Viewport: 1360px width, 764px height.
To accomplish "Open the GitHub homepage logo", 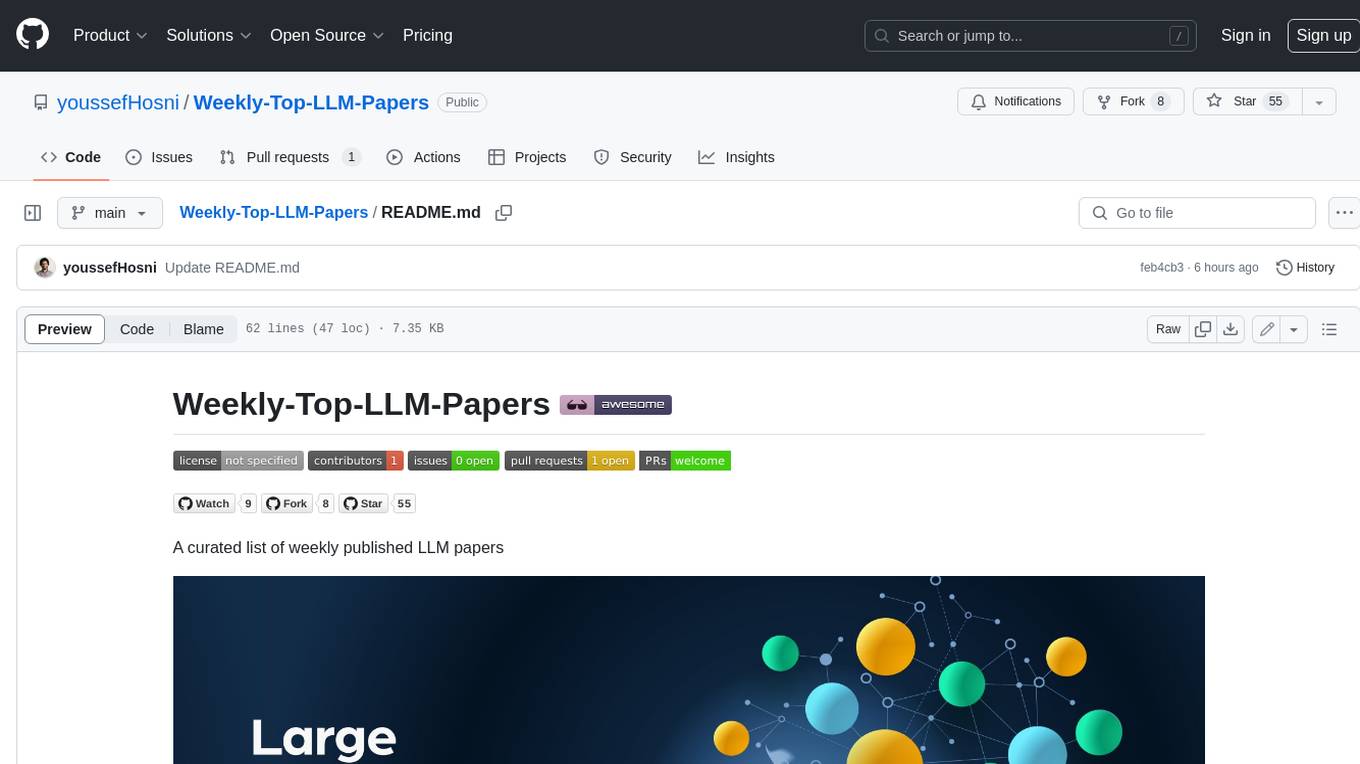I will pyautogui.click(x=32, y=35).
